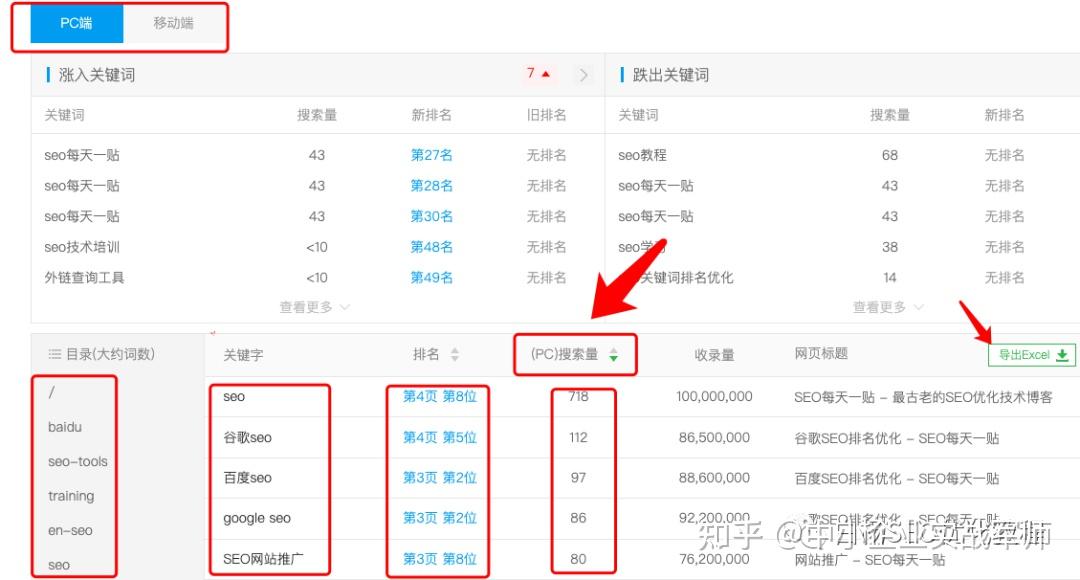Open the 第27名 ranking link
This screenshot has width=1080, height=580.
[431, 155]
